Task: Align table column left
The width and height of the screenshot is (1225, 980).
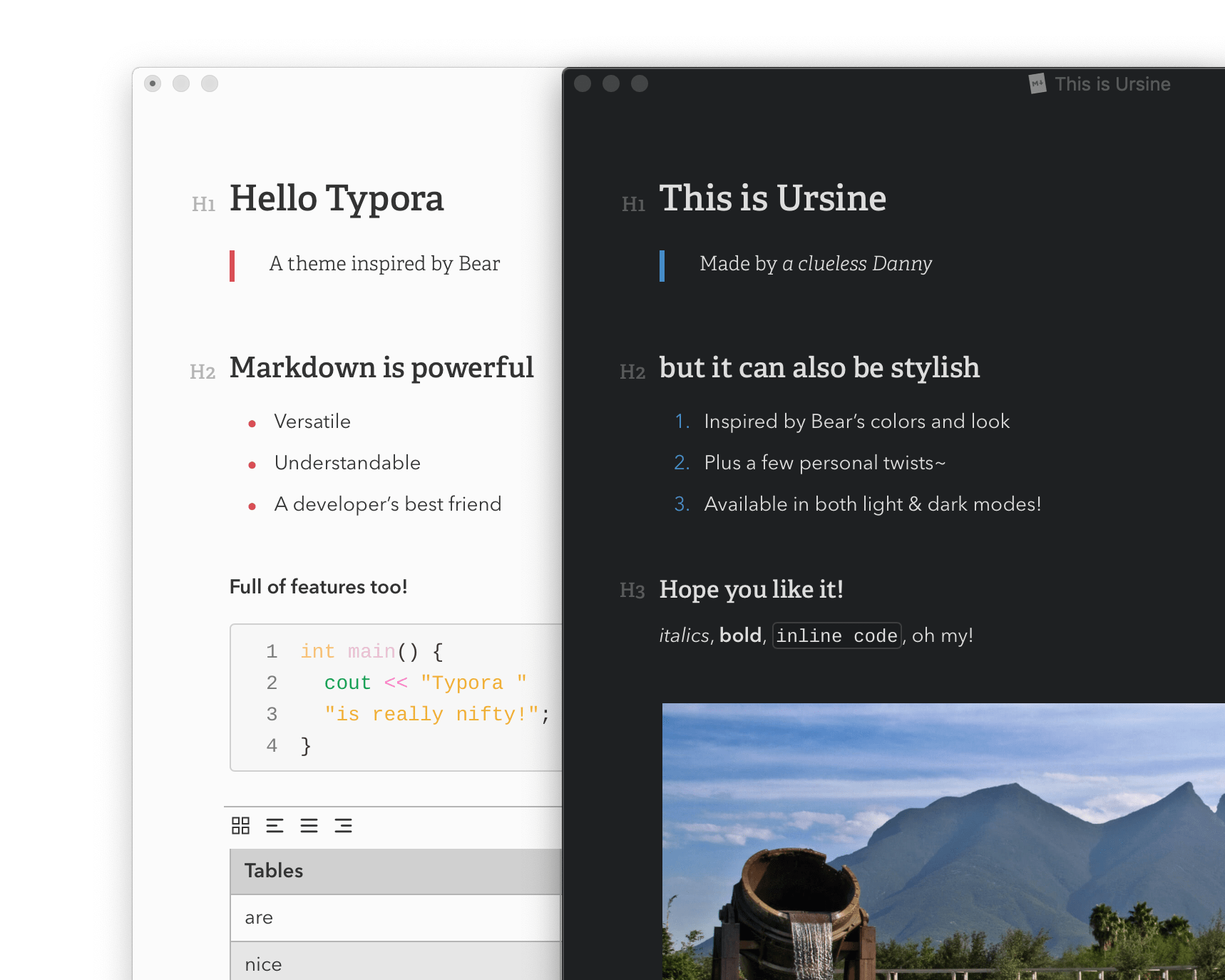Action: pyautogui.click(x=275, y=826)
